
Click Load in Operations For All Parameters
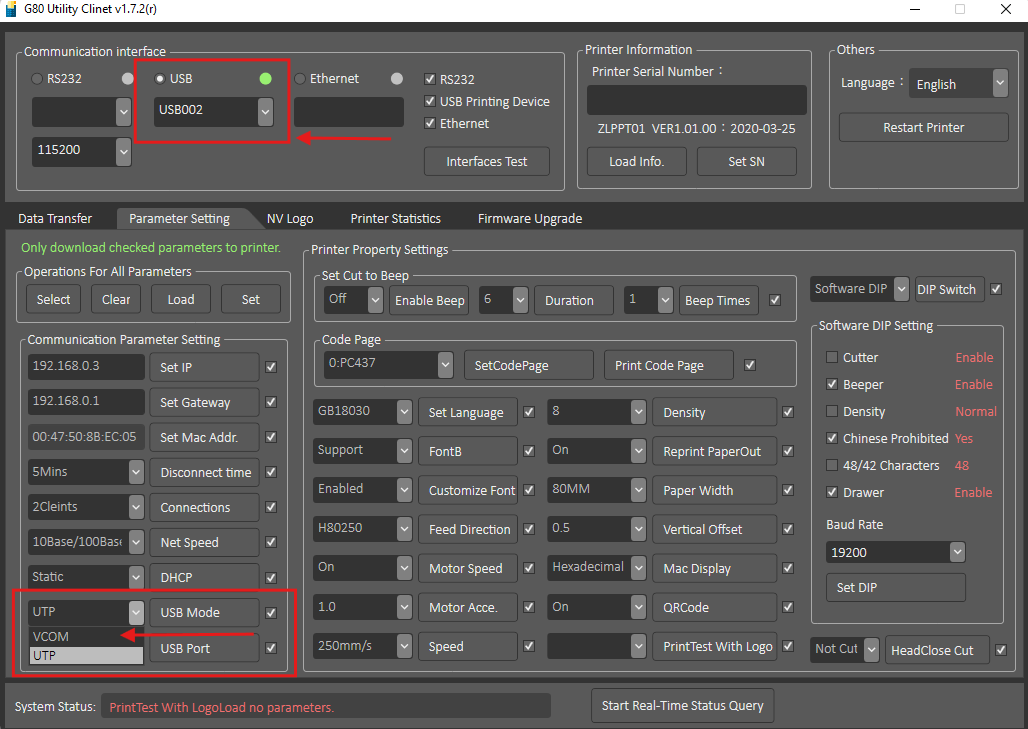tap(181, 299)
